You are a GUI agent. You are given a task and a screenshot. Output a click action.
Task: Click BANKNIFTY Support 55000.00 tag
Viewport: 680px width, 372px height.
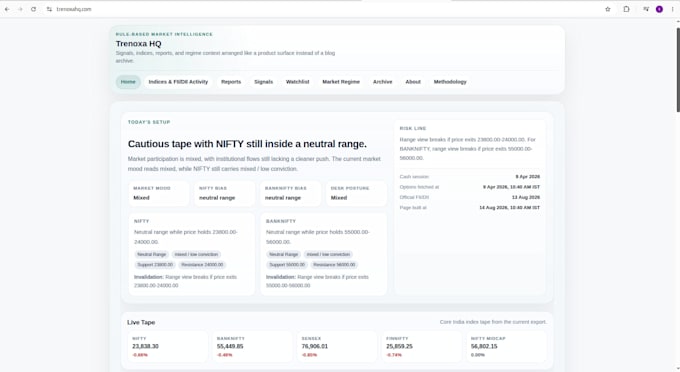287,265
